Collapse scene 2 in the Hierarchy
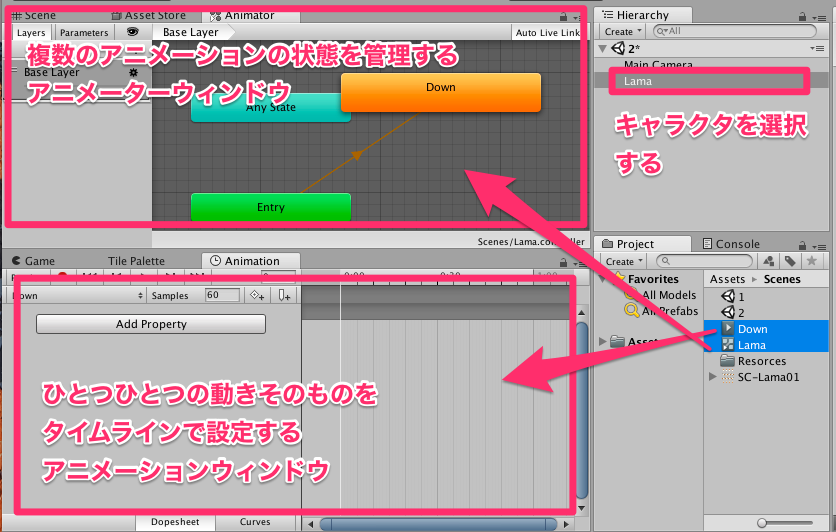This screenshot has height=532, width=836. point(602,48)
